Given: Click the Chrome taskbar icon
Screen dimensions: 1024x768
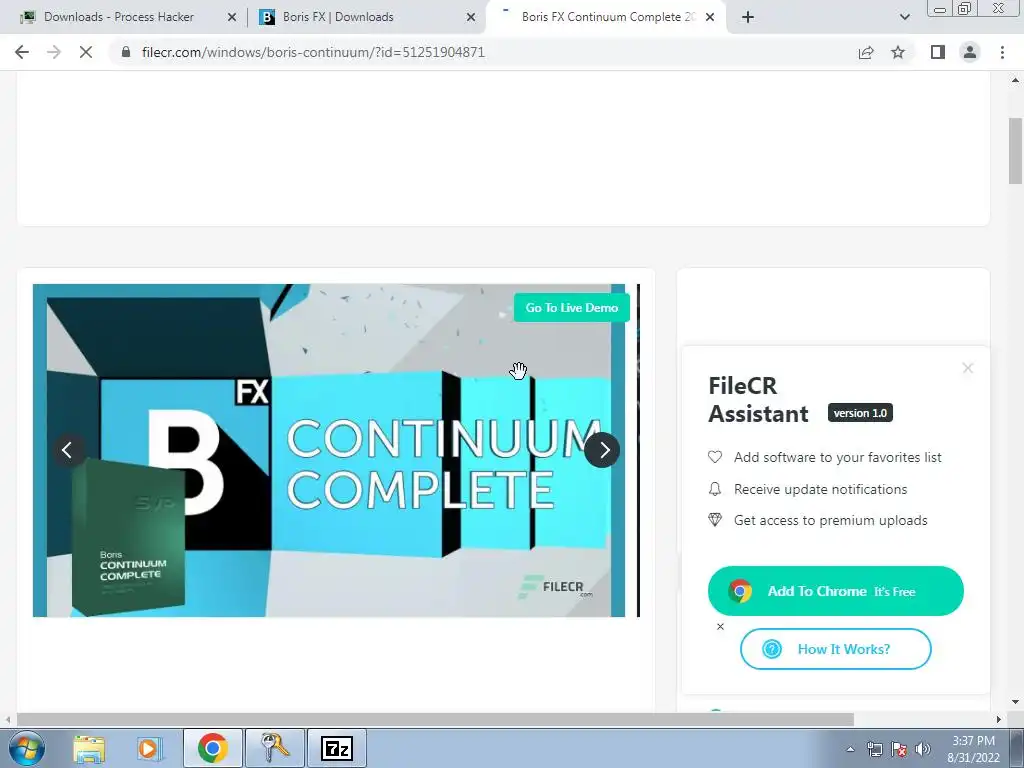Looking at the screenshot, I should (212, 748).
